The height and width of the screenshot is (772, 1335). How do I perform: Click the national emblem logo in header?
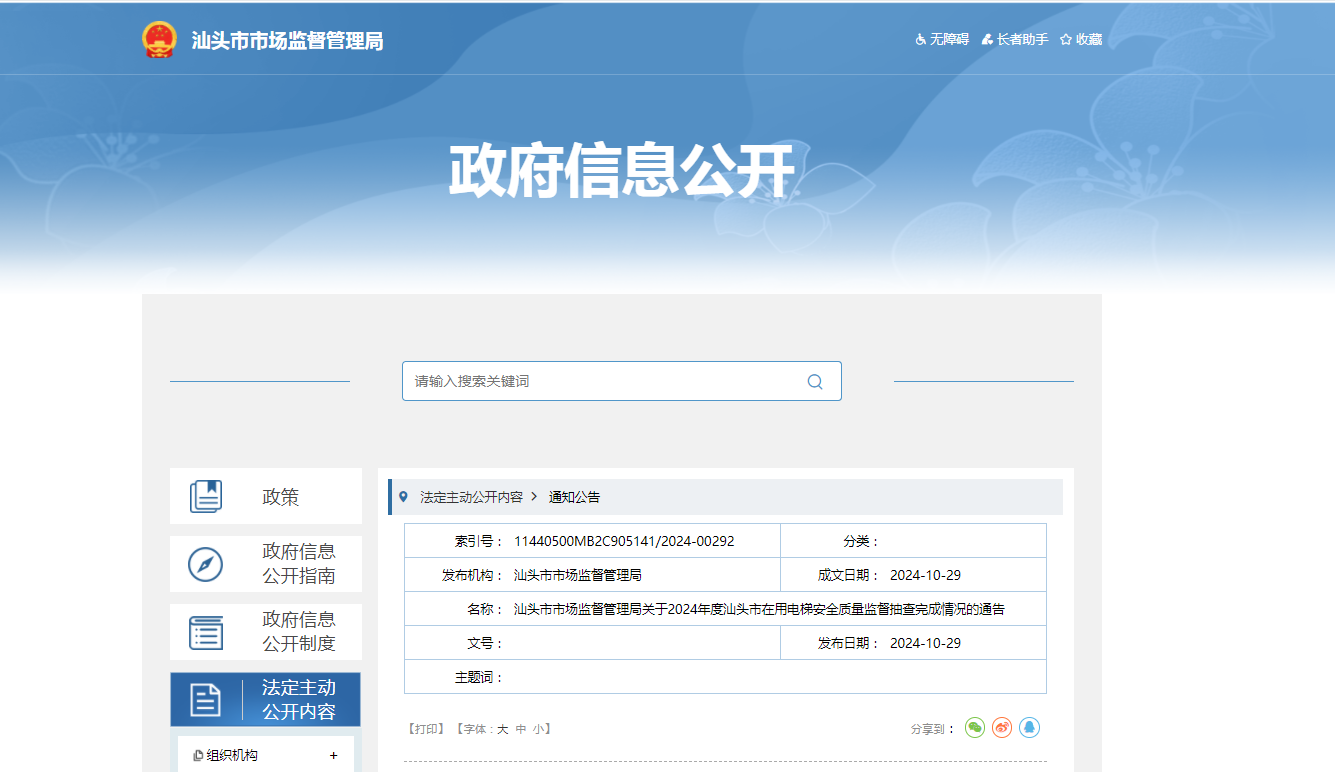point(158,40)
